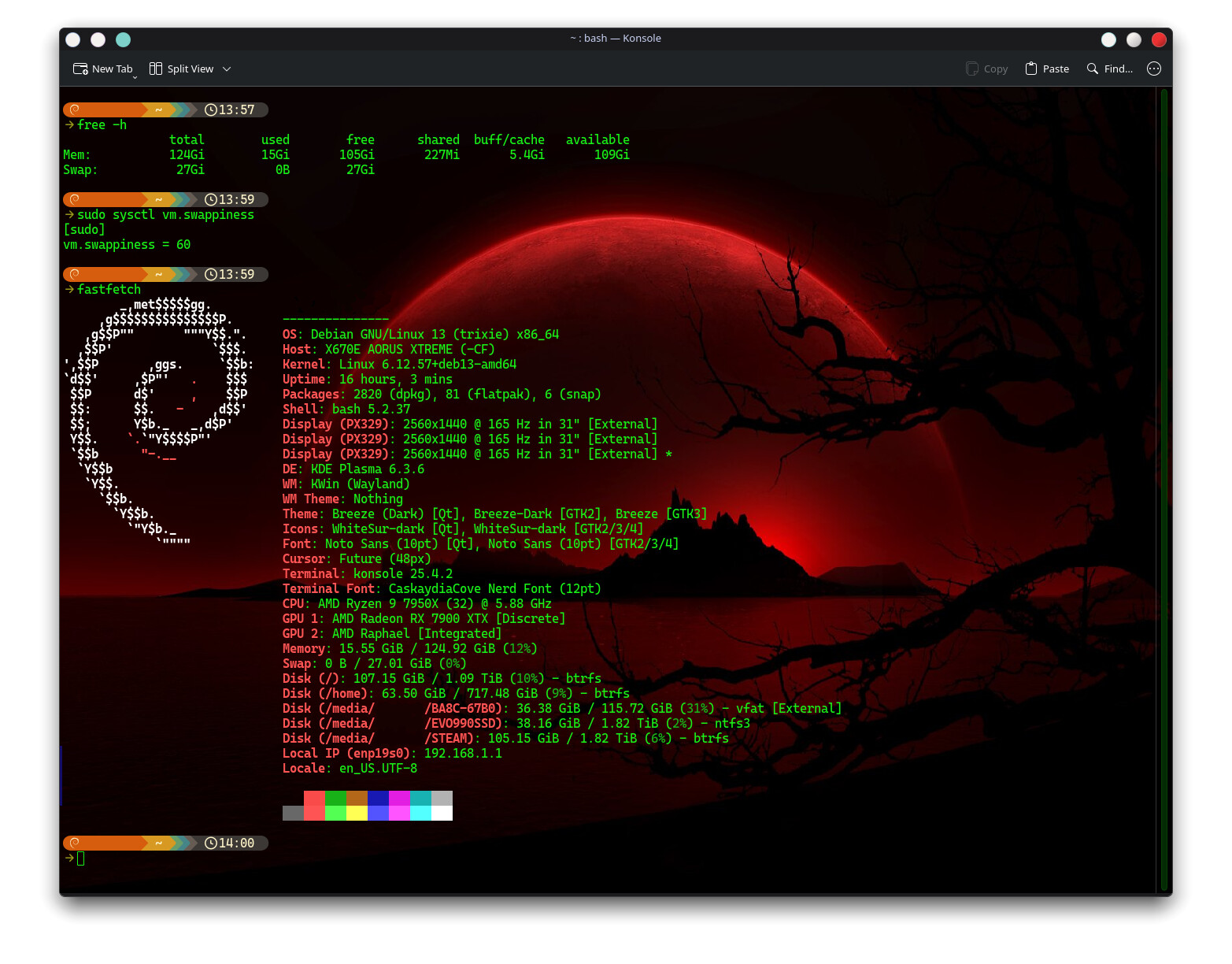Image resolution: width=1232 pixels, height=964 pixels.
Task: Click the white color block
Action: pos(442,814)
